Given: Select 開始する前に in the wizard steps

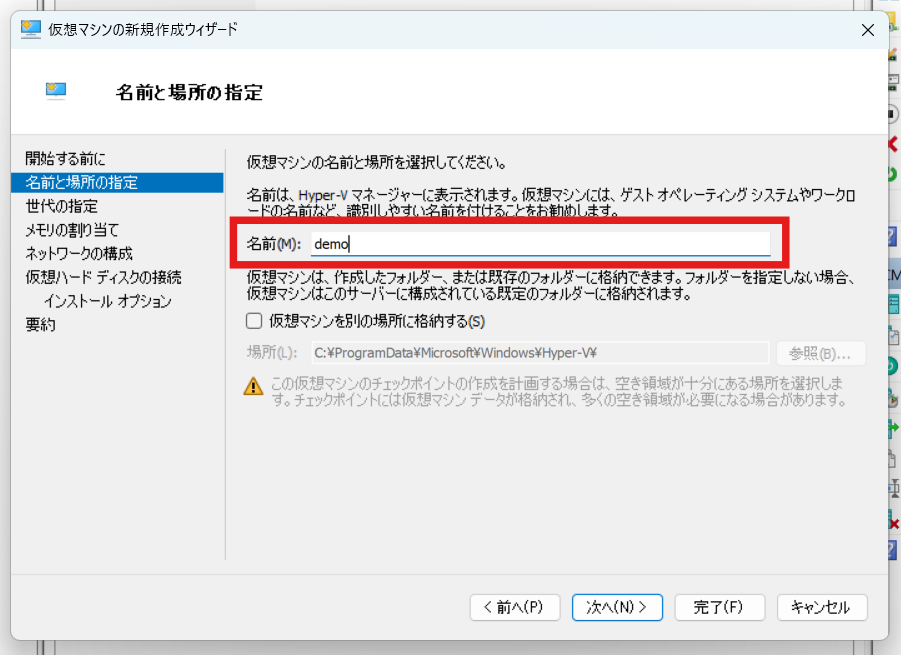Looking at the screenshot, I should click(x=66, y=159).
